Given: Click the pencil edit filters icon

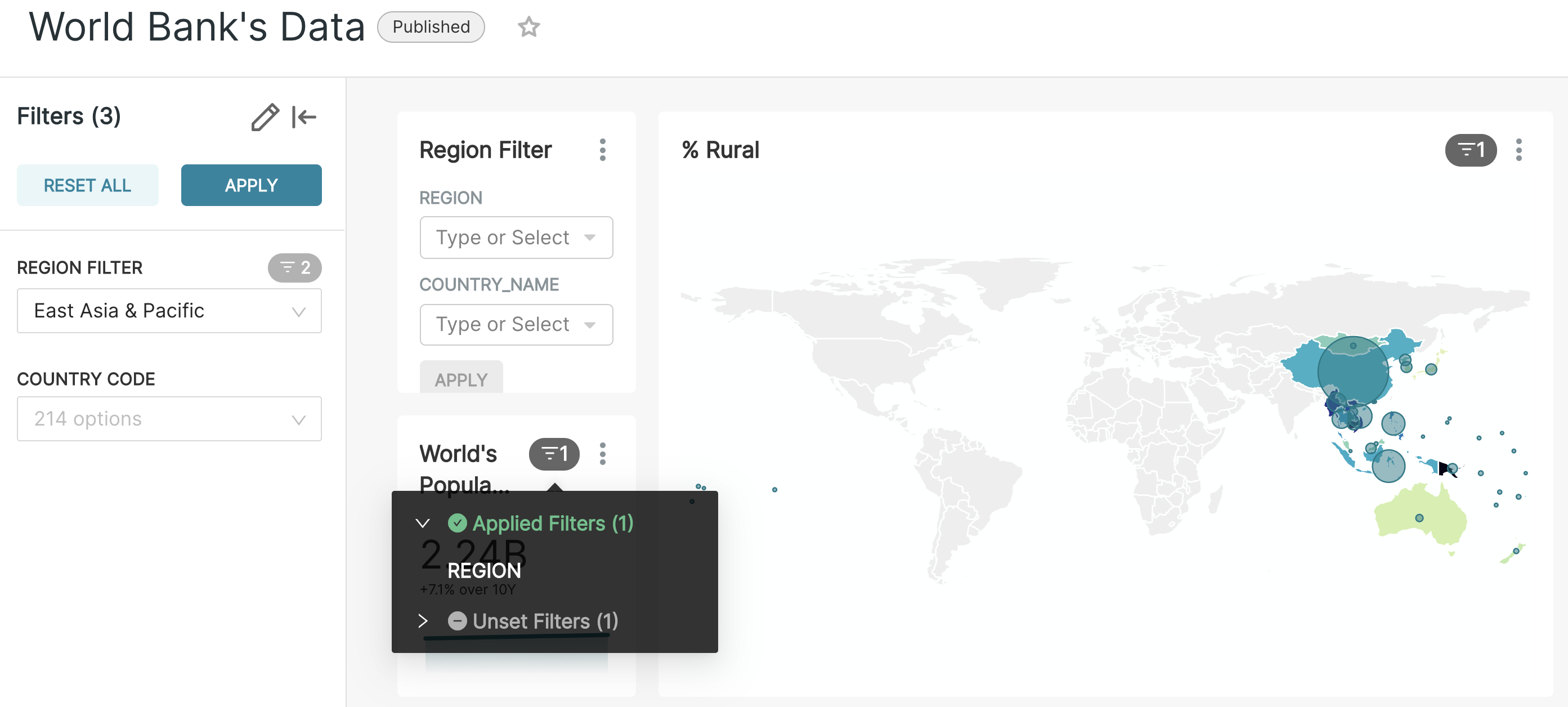Looking at the screenshot, I should (265, 117).
